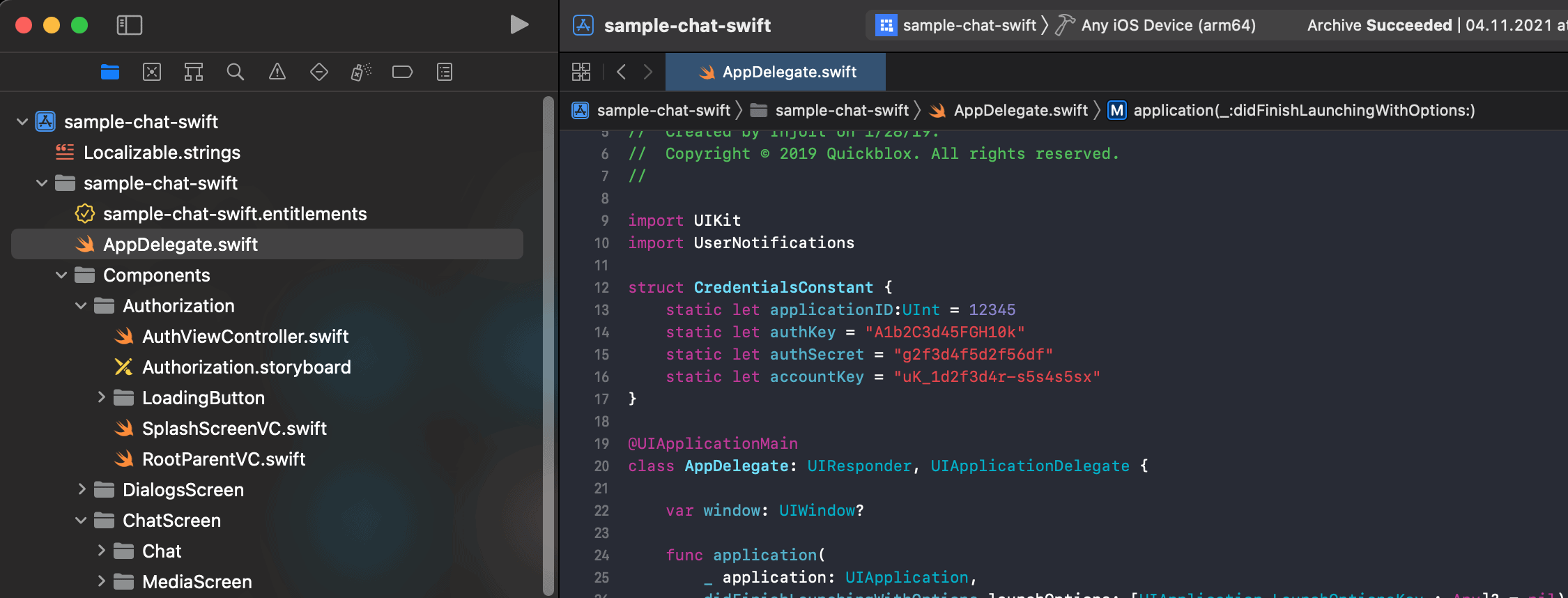The width and height of the screenshot is (1568, 598).
Task: Collapse the Authorization folder
Action: 81,306
